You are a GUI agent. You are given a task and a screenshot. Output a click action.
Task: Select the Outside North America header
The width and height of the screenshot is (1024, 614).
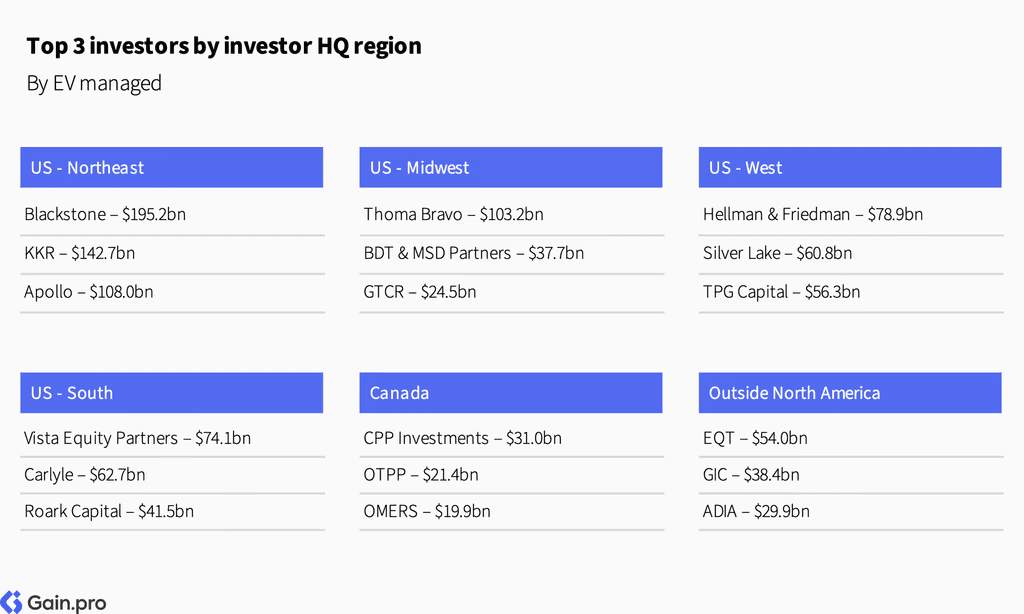point(850,393)
